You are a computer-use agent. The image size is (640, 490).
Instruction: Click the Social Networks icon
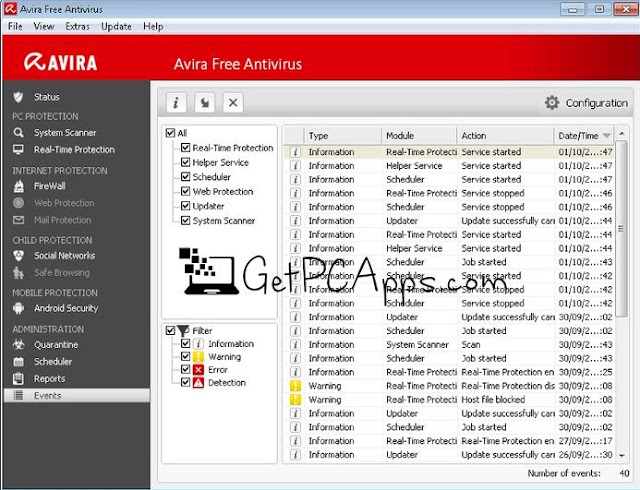[18, 256]
